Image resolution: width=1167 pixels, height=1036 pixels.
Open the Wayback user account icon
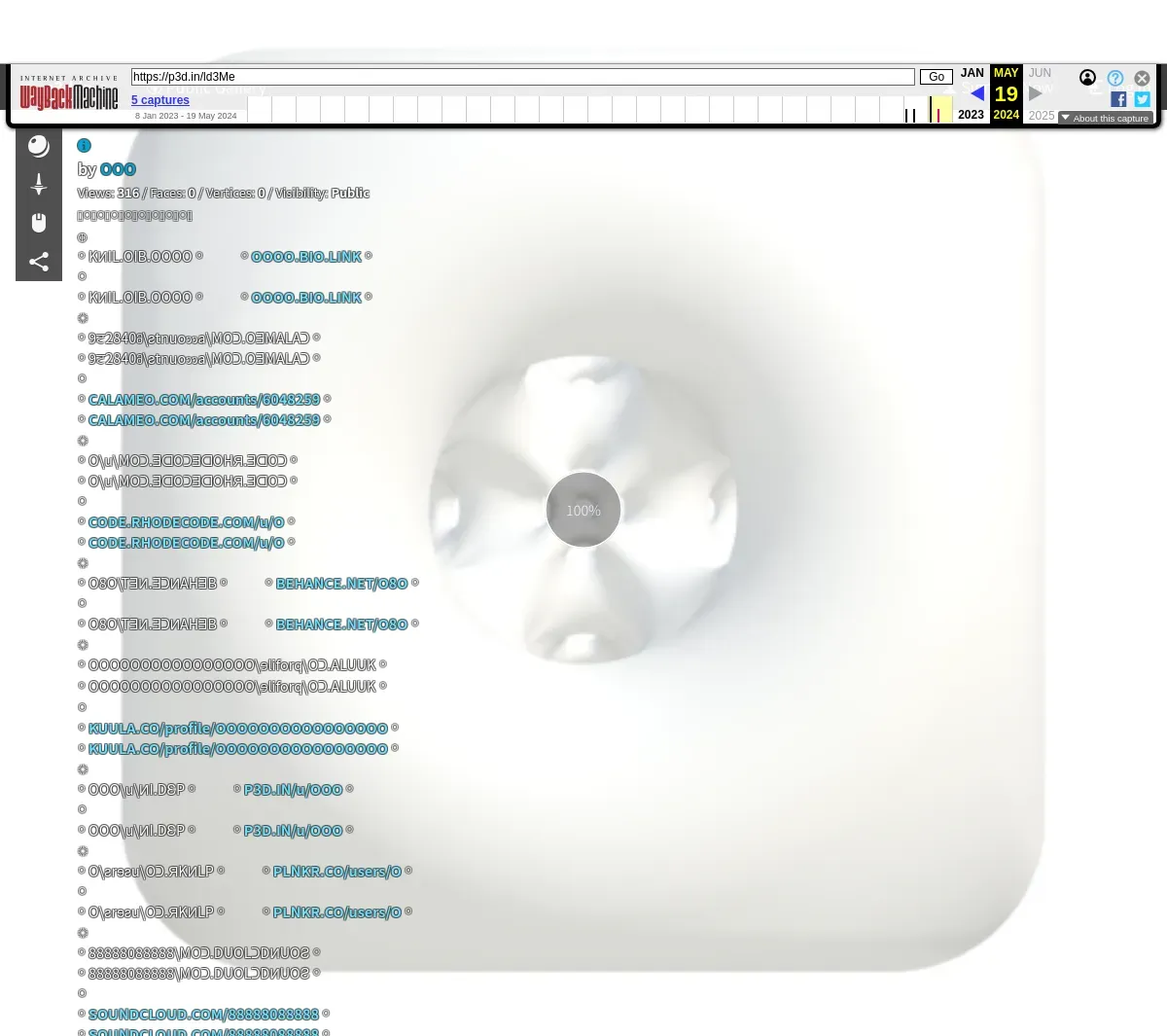(1087, 78)
